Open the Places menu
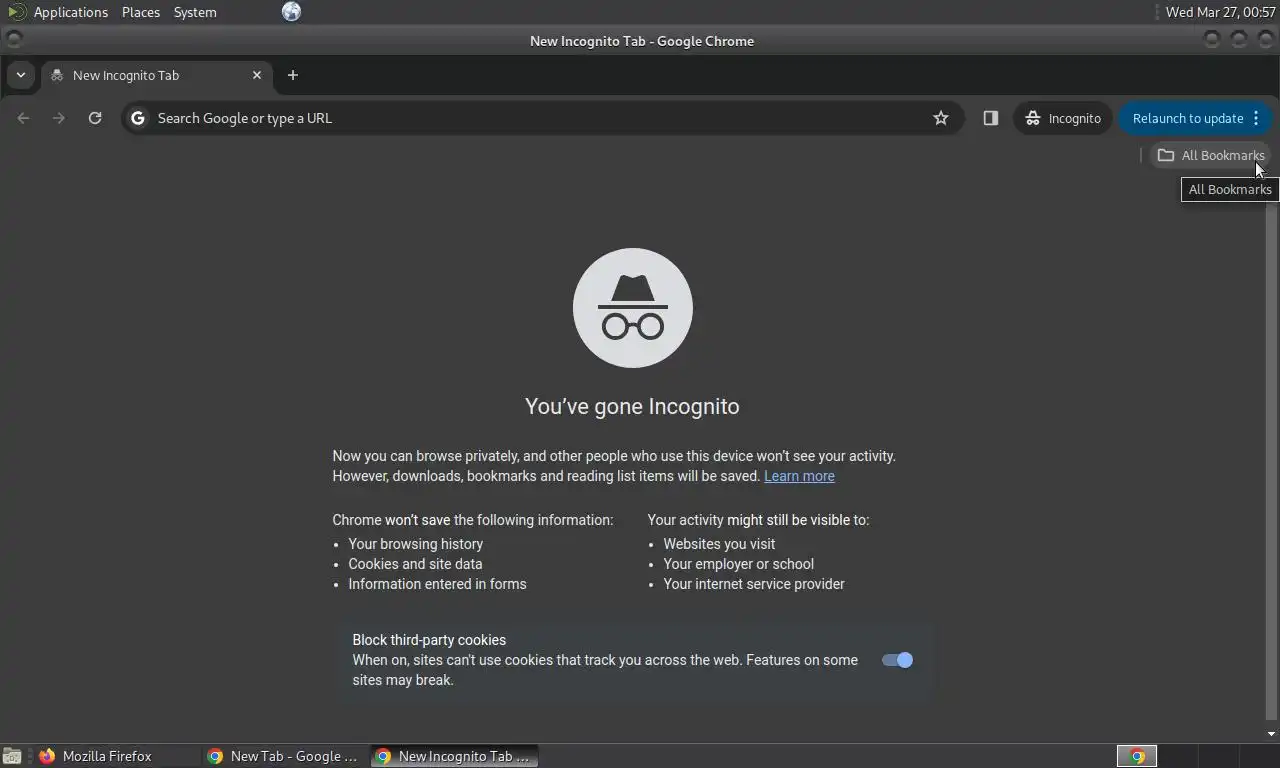 [141, 12]
